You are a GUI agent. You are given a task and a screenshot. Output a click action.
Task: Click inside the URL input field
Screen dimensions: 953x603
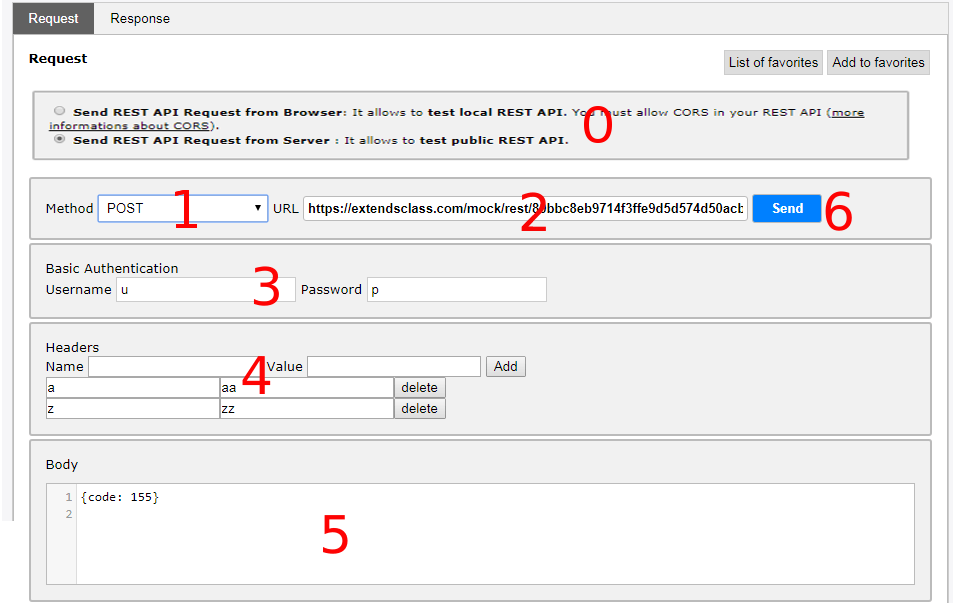520,208
